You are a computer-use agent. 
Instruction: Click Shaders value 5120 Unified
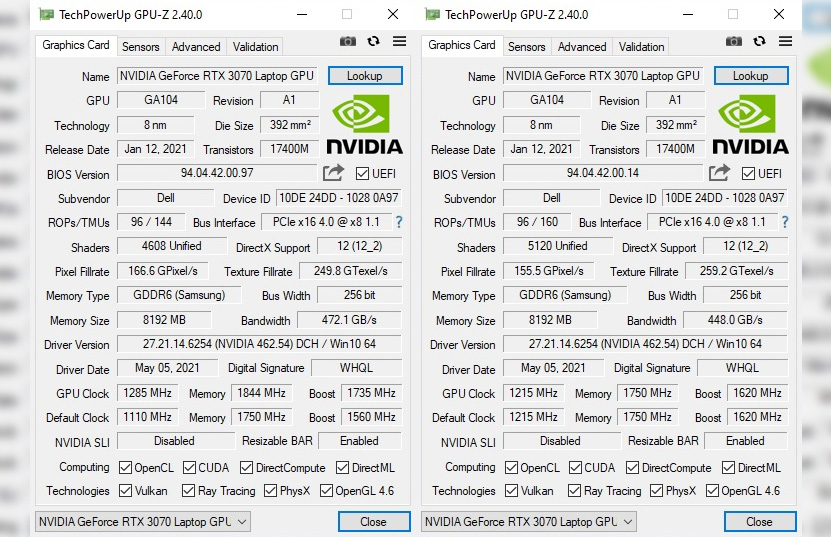click(558, 246)
